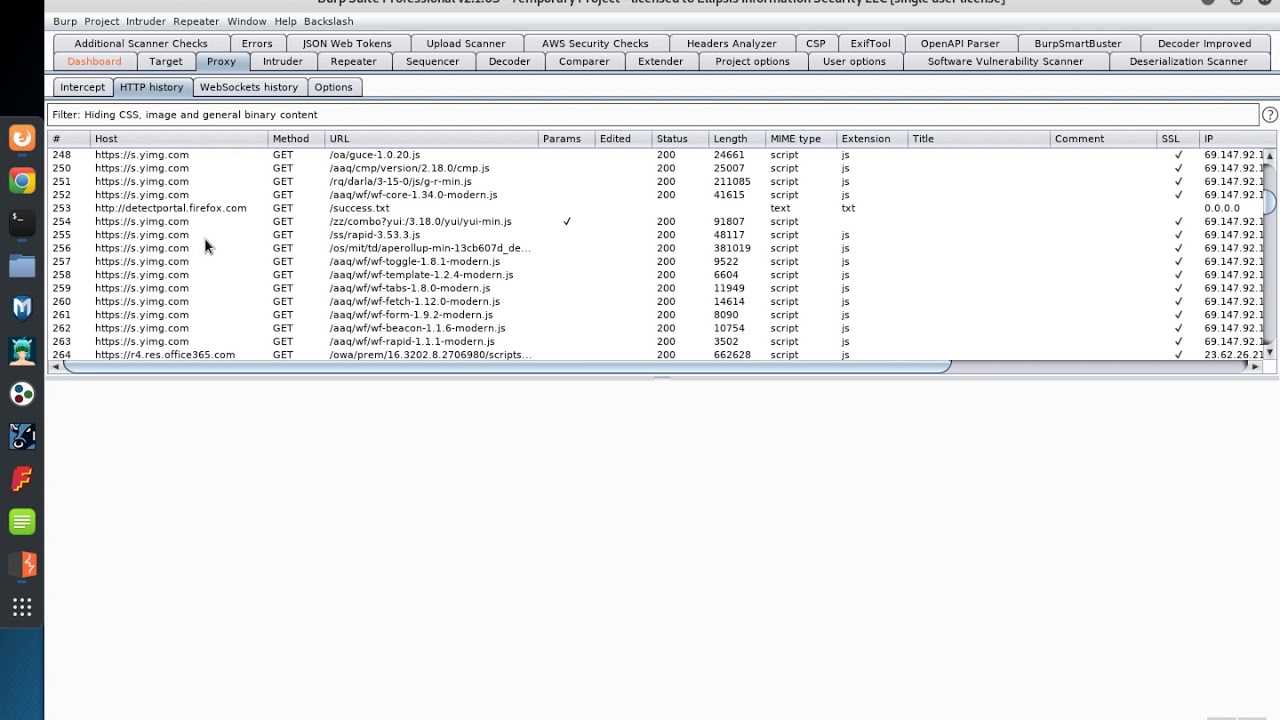Viewport: 1280px width, 720px height.
Task: Open the Files folder dock icon
Action: 22,266
